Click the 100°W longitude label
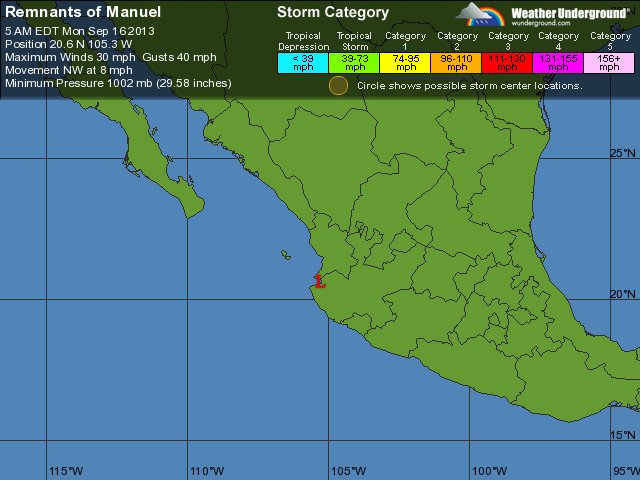Screen dimensions: 640x480 tap(489, 471)
